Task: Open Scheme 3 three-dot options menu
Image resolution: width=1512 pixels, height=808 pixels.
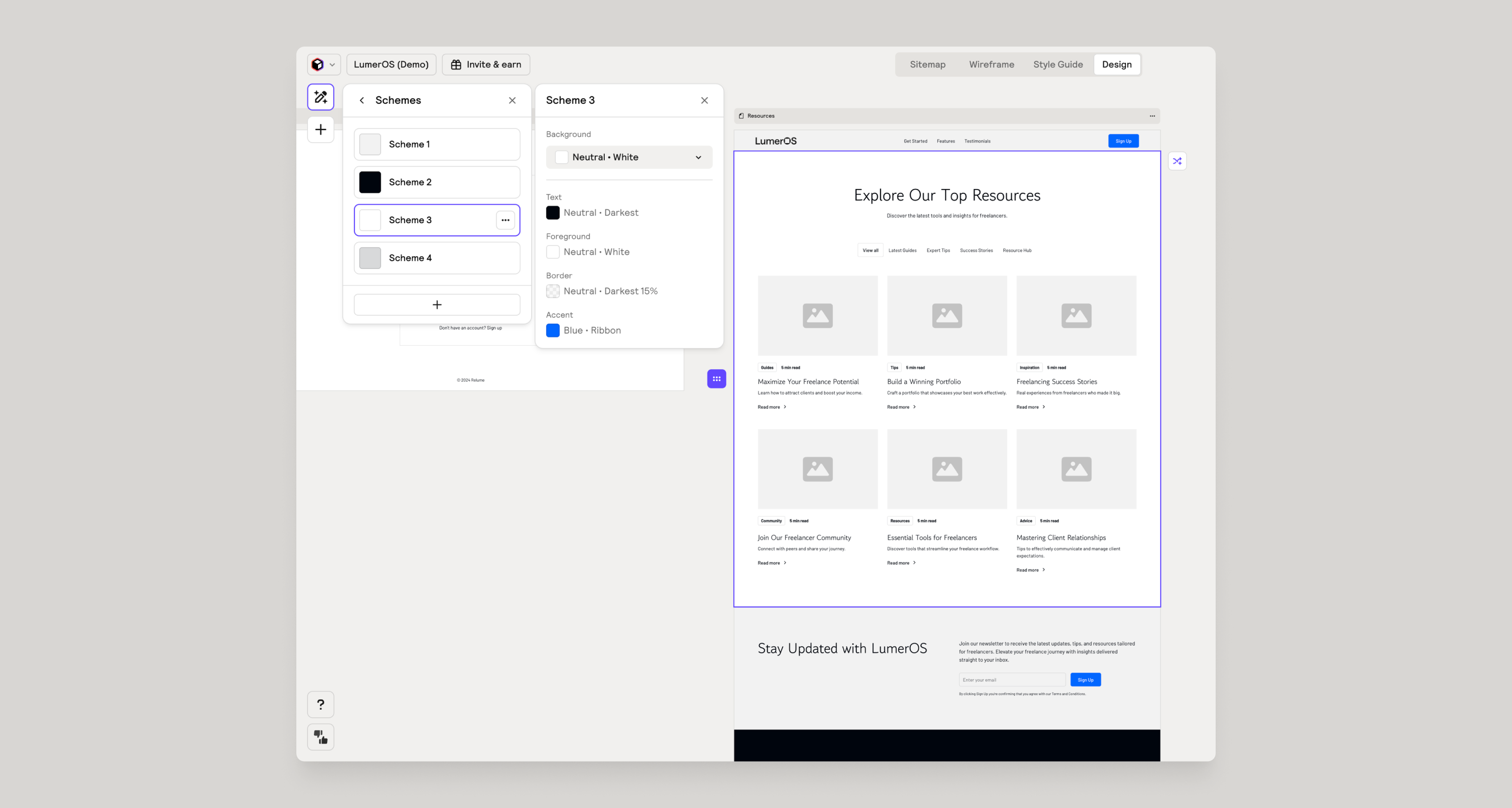Action: tap(506, 220)
